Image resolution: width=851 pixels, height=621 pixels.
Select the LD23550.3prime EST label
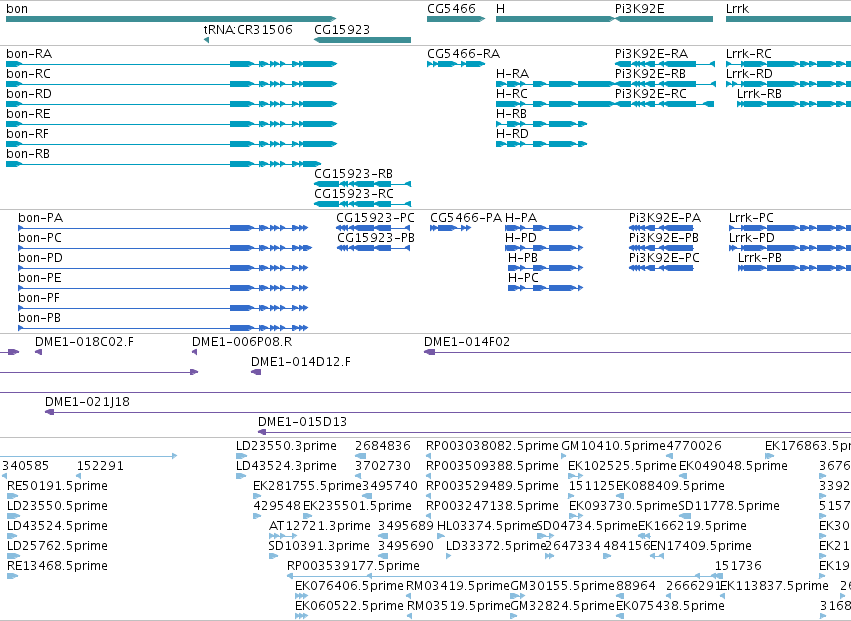pyautogui.click(x=286, y=446)
